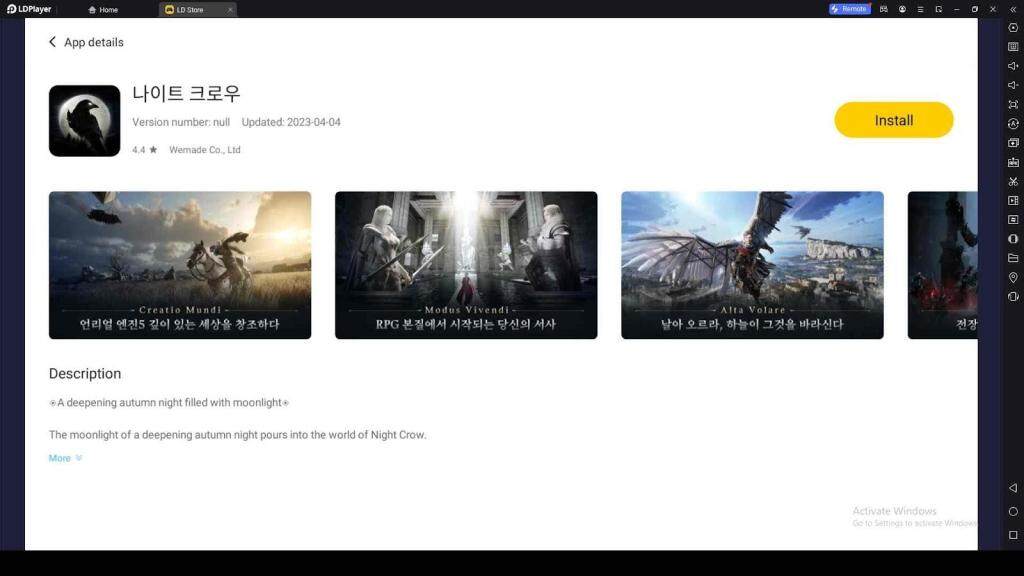Click the Wemade Co., Ltd developer name
The width and height of the screenshot is (1024, 576).
pyautogui.click(x=204, y=150)
